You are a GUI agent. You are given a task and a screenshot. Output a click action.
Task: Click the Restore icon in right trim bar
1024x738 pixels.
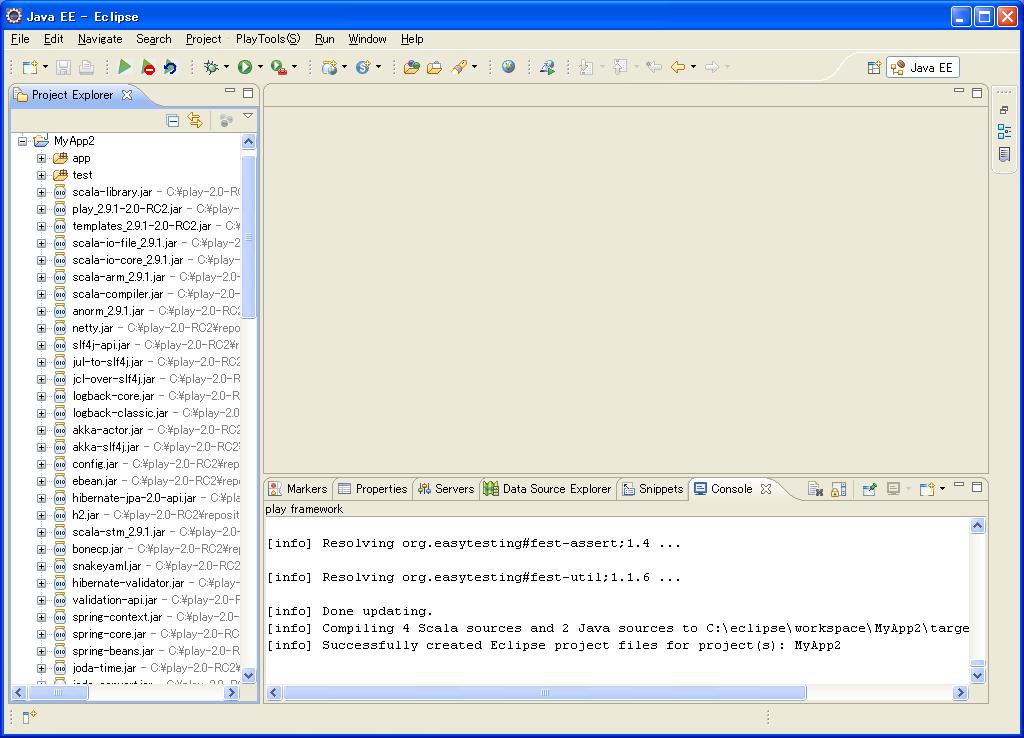(x=1004, y=110)
